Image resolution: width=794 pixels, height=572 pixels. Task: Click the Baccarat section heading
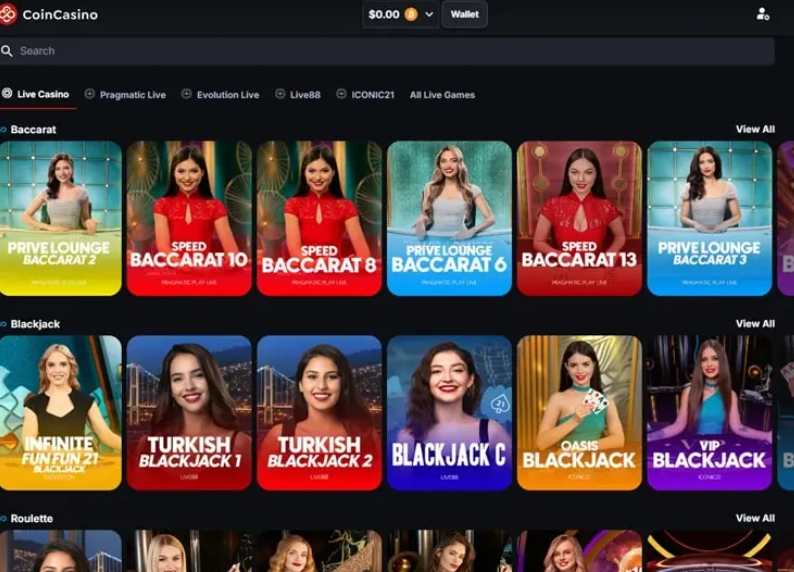(x=33, y=130)
